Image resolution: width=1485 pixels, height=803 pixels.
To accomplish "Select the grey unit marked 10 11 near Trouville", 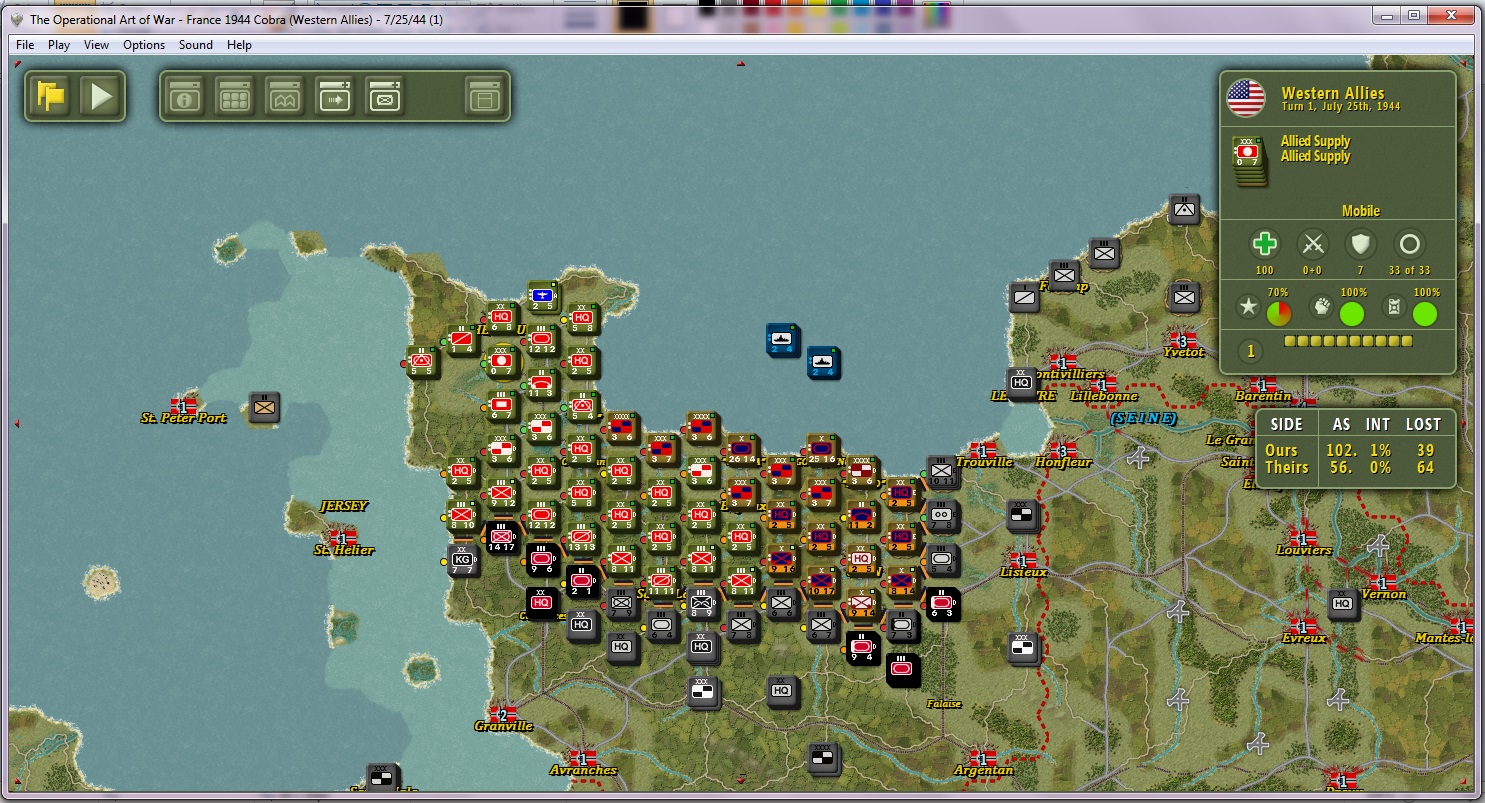I will click(x=942, y=471).
